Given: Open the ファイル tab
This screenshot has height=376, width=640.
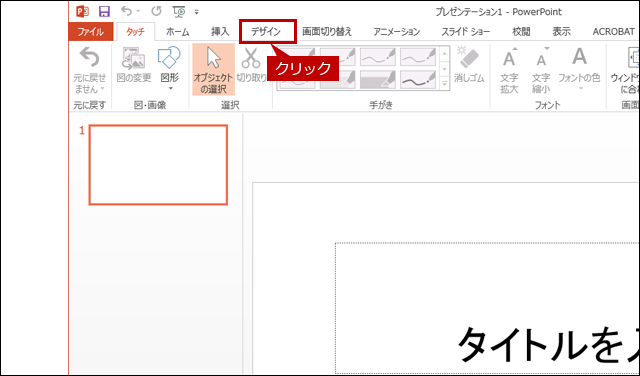Looking at the screenshot, I should click(91, 31).
